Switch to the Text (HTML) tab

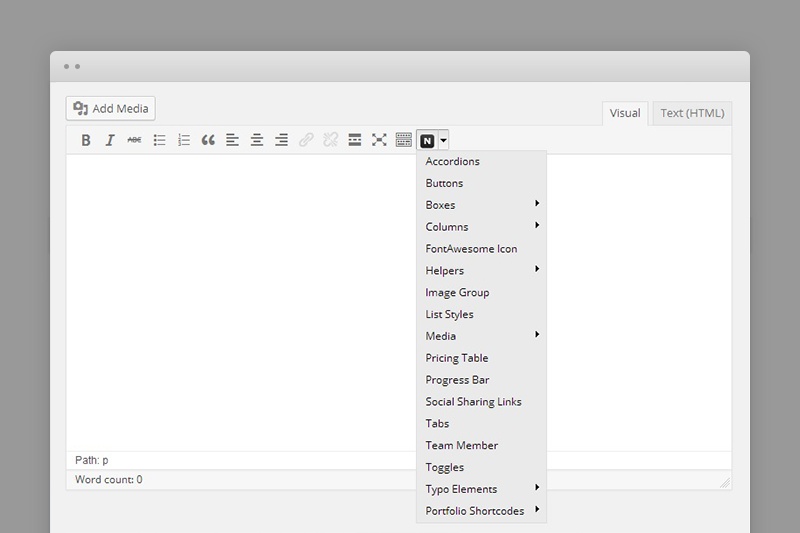[692, 113]
